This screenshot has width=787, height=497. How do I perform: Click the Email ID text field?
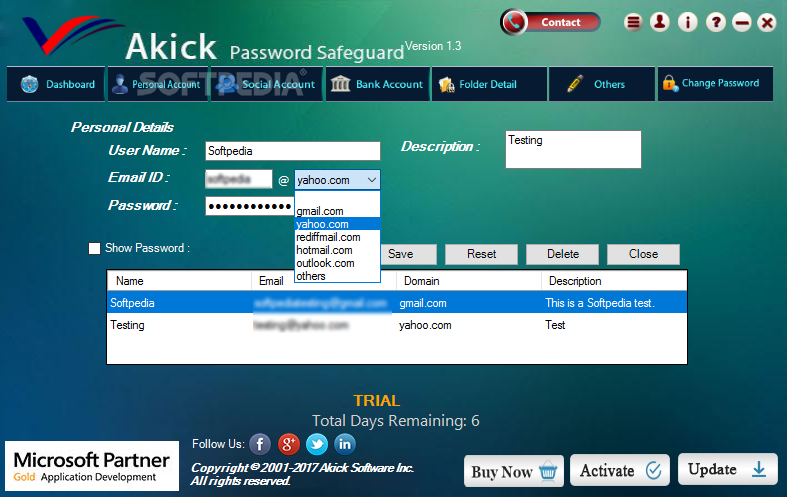click(239, 179)
